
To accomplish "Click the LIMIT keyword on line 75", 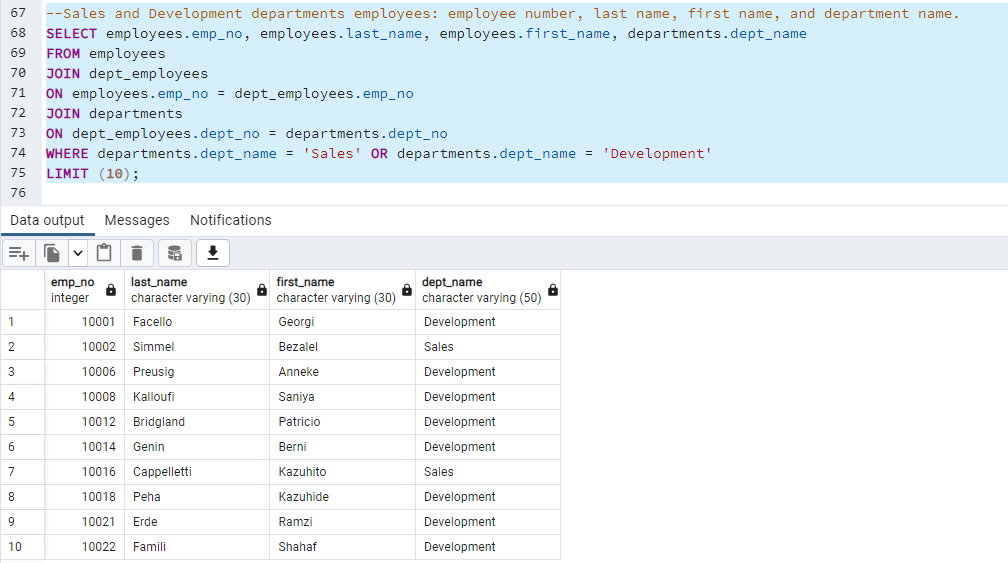I will [67, 174].
